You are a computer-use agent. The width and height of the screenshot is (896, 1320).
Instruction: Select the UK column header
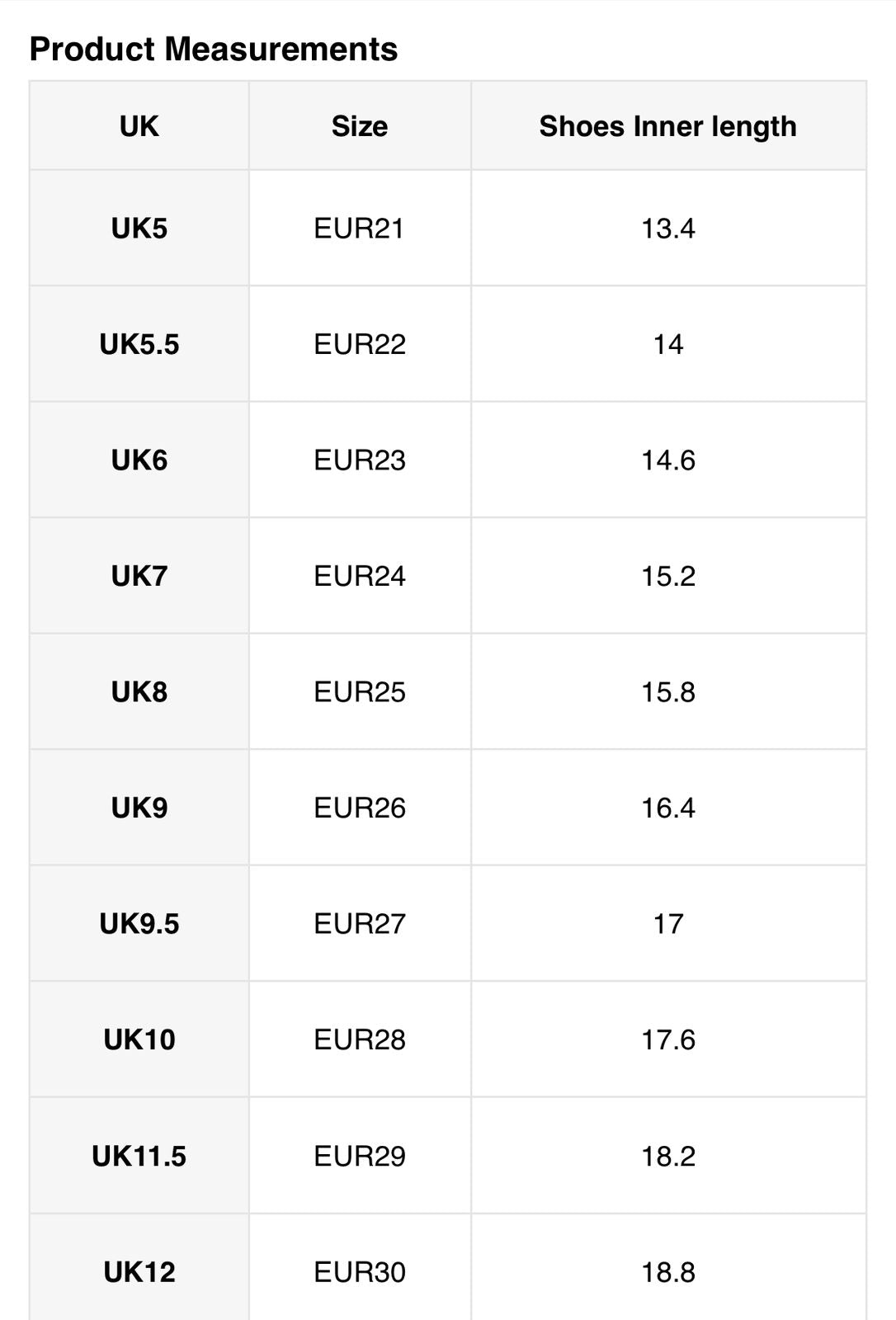point(139,126)
